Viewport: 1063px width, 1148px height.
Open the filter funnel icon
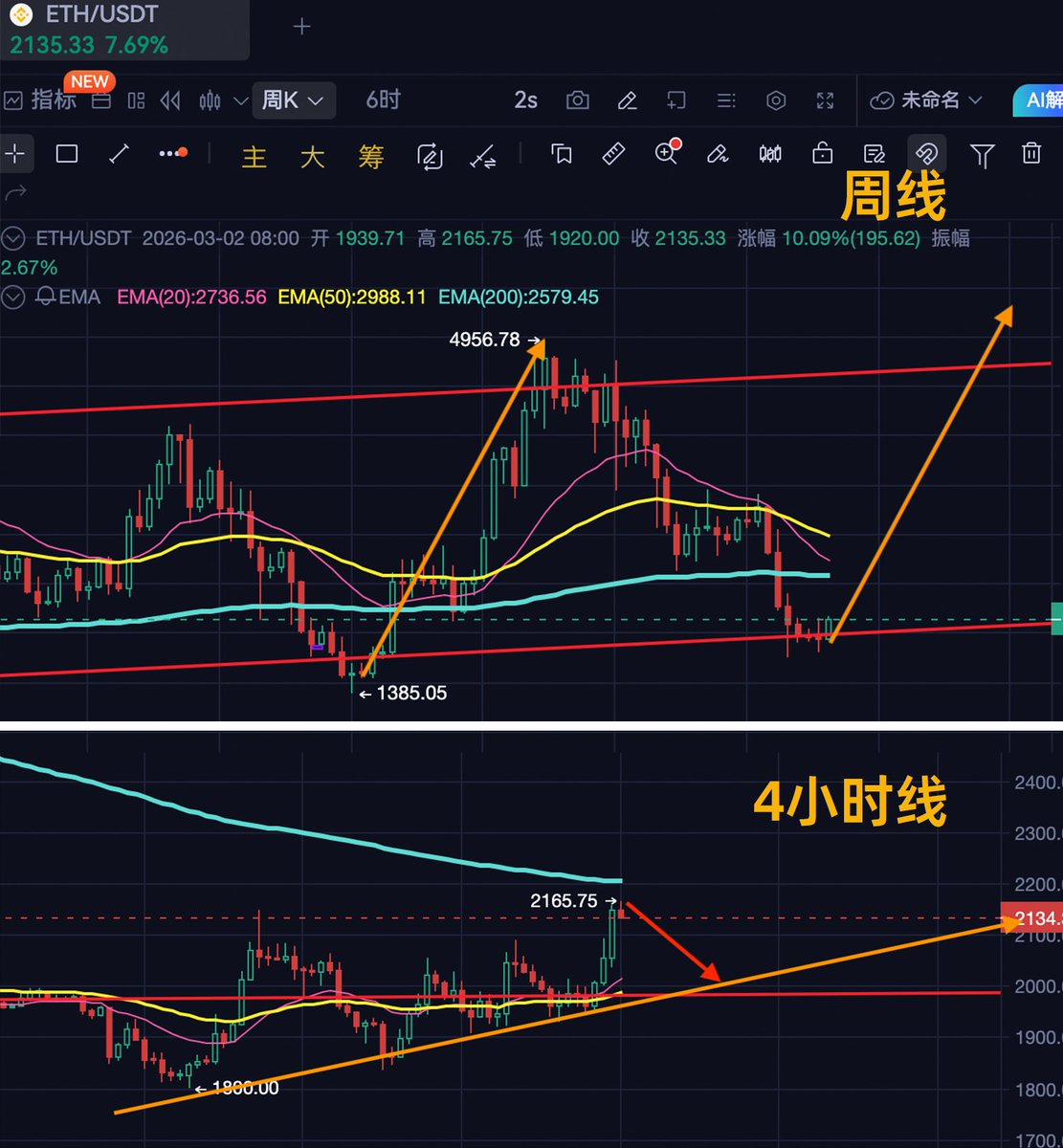click(982, 155)
